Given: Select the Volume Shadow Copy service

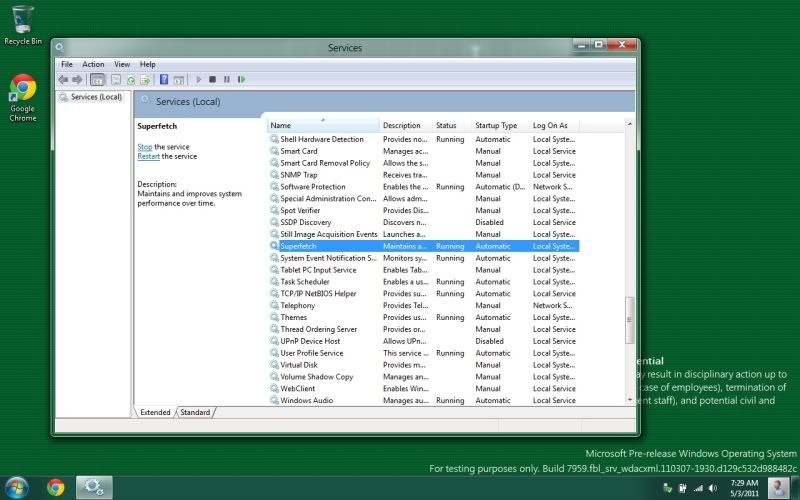Looking at the screenshot, I should click(x=423, y=377).
